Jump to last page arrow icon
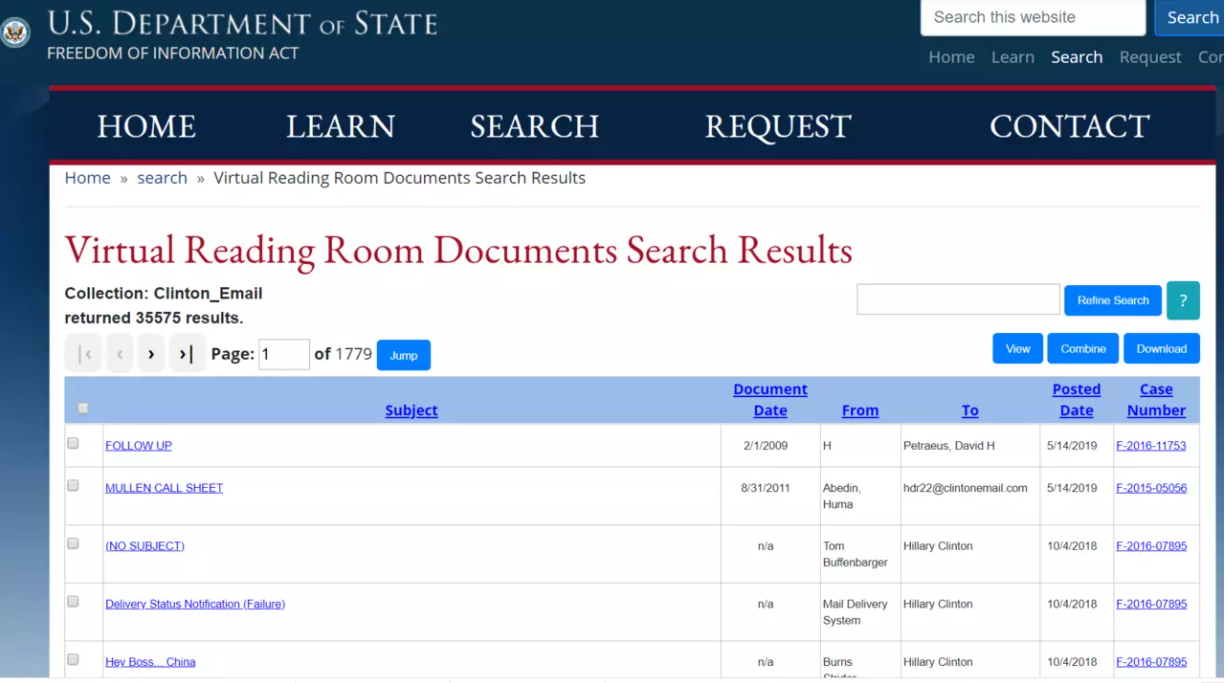 coord(187,354)
